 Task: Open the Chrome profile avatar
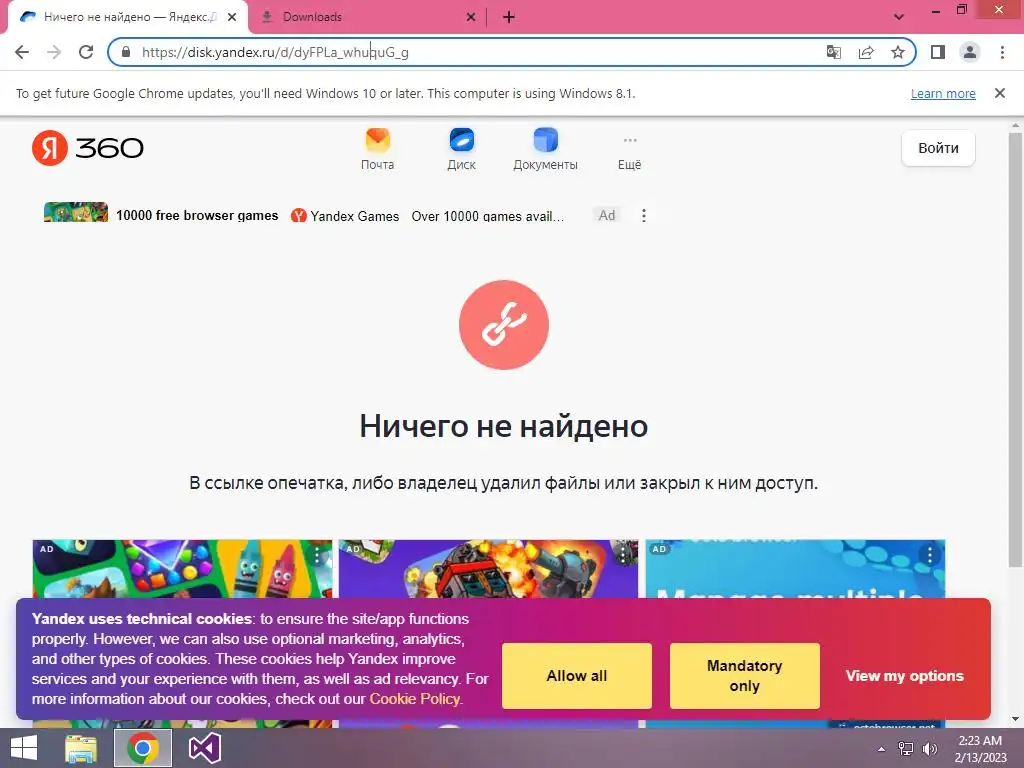[x=970, y=52]
